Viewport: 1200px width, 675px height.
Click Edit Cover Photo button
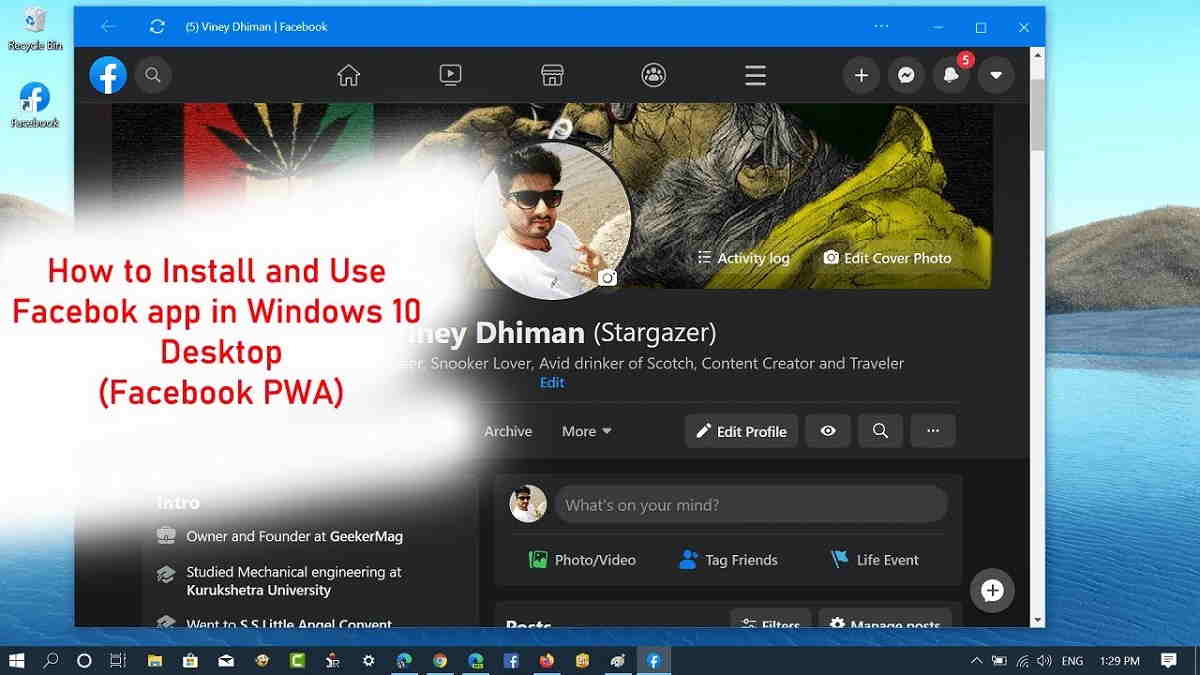point(887,258)
